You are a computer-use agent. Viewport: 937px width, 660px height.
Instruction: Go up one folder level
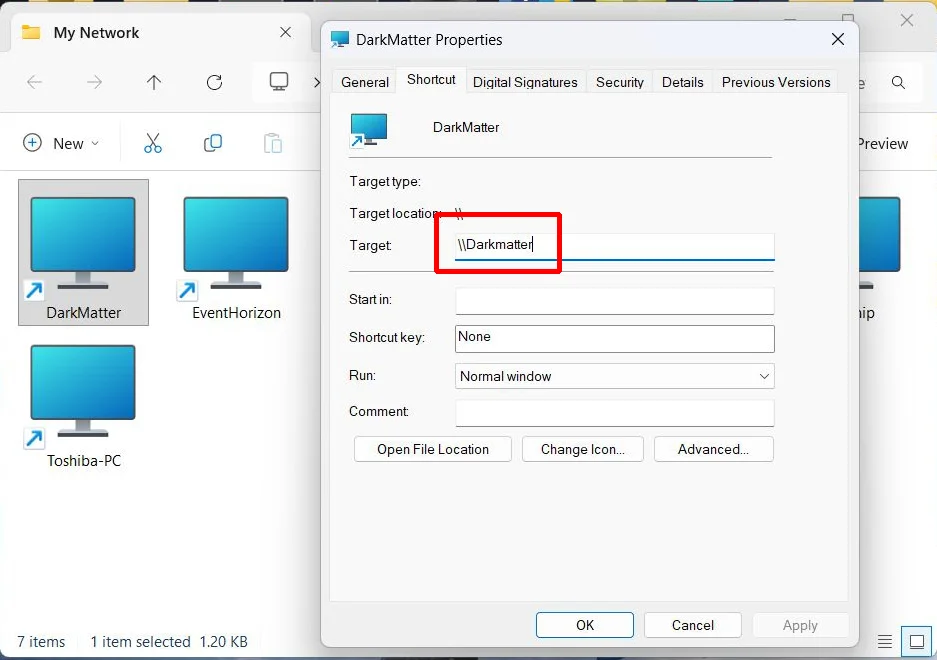[x=154, y=82]
